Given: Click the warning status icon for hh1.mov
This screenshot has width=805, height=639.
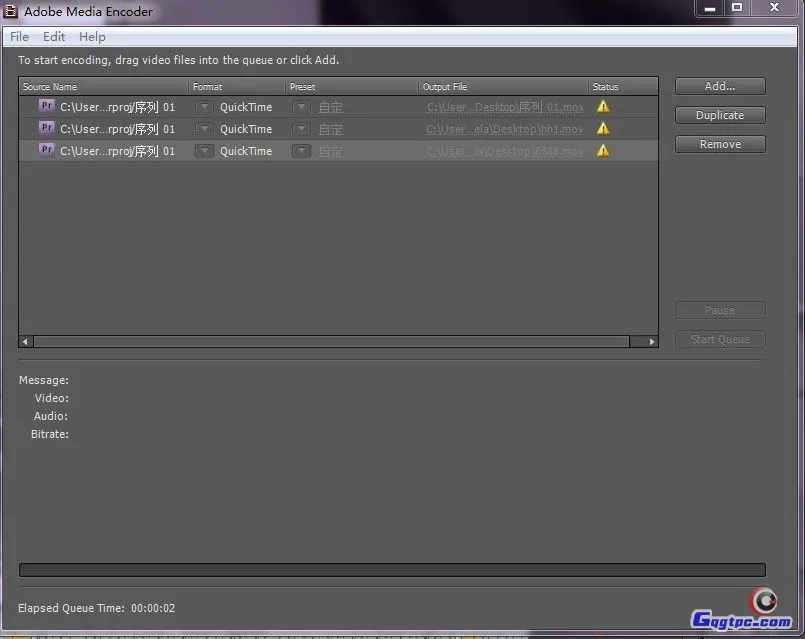Looking at the screenshot, I should tap(603, 128).
